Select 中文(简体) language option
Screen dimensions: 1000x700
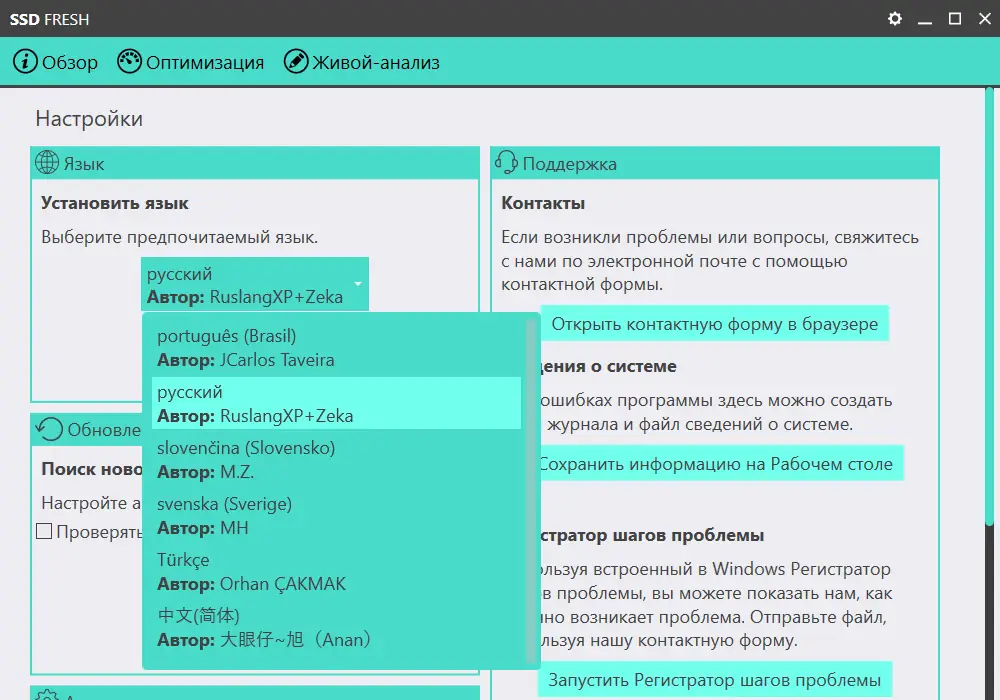pos(252,627)
